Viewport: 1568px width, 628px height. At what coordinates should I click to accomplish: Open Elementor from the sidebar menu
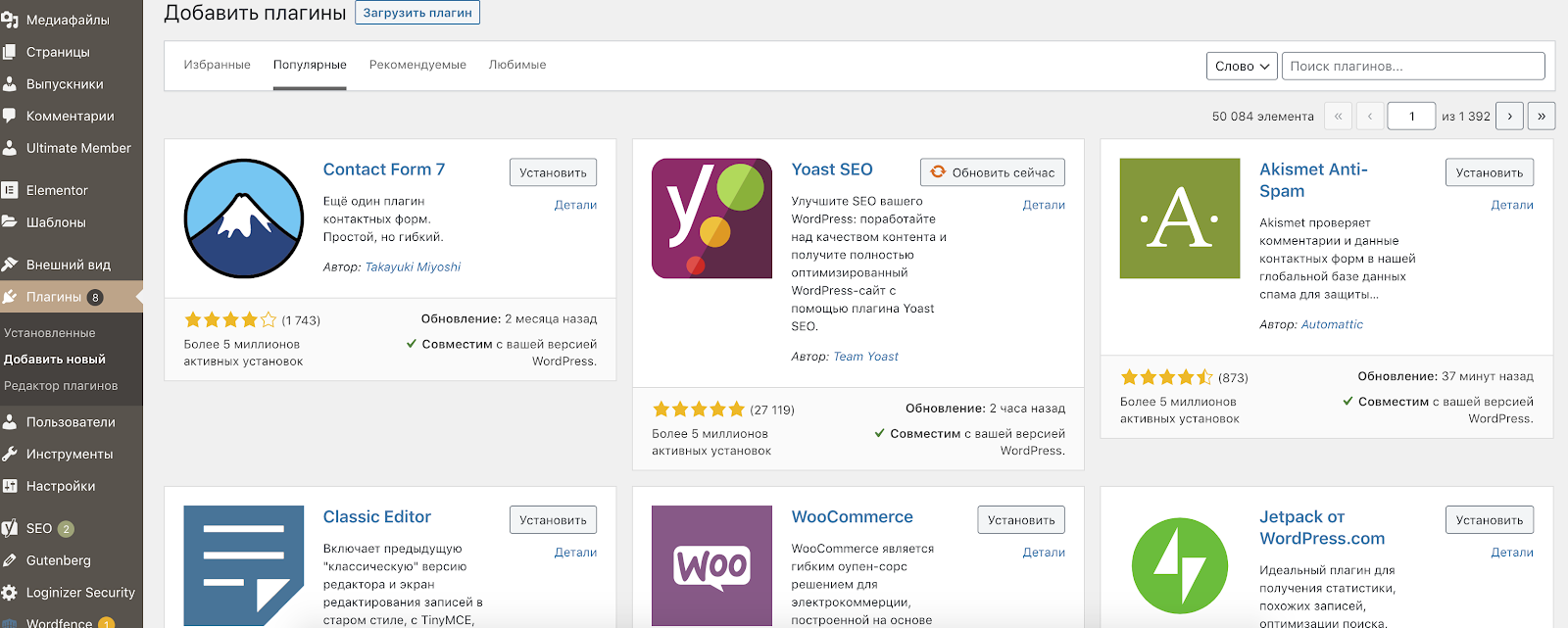57,190
